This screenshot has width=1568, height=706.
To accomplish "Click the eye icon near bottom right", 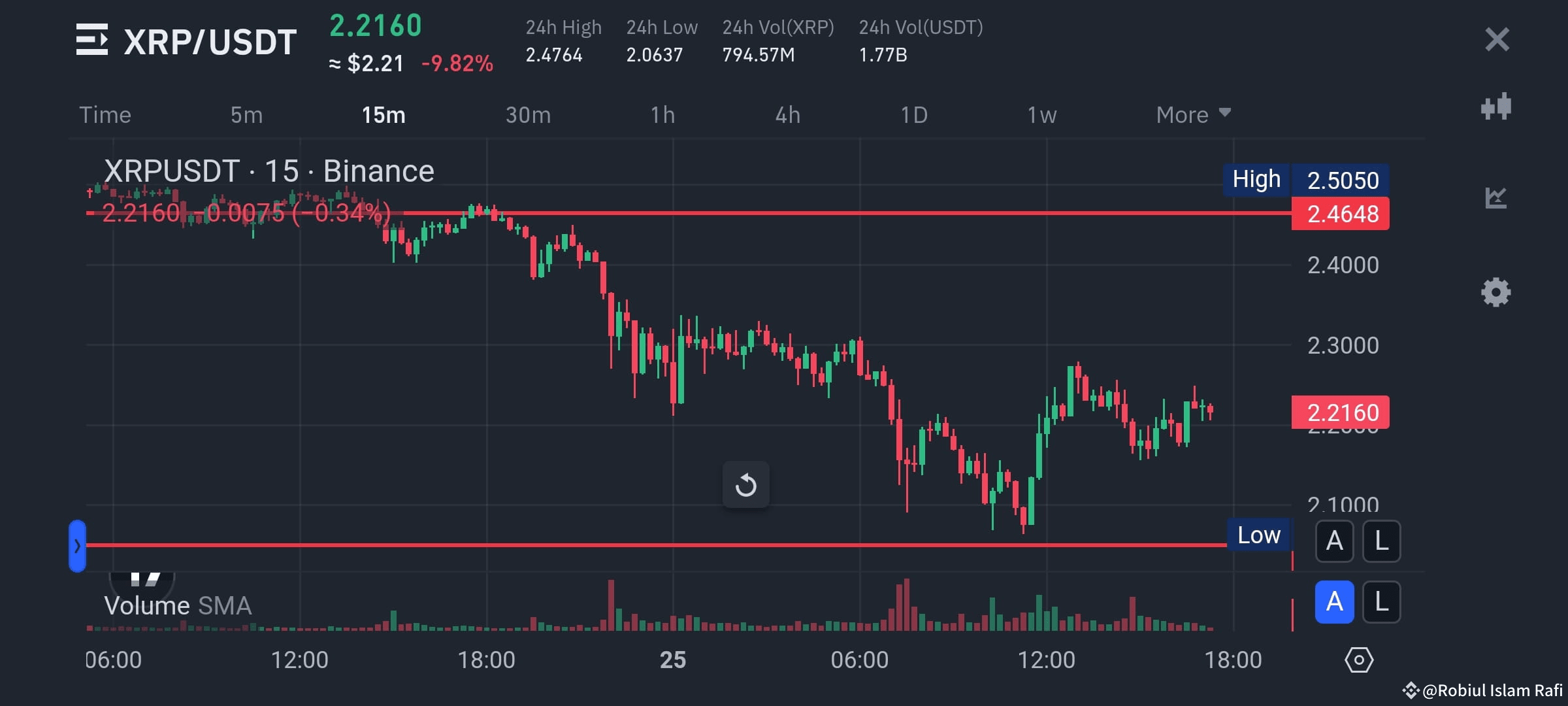I will tap(1360, 660).
